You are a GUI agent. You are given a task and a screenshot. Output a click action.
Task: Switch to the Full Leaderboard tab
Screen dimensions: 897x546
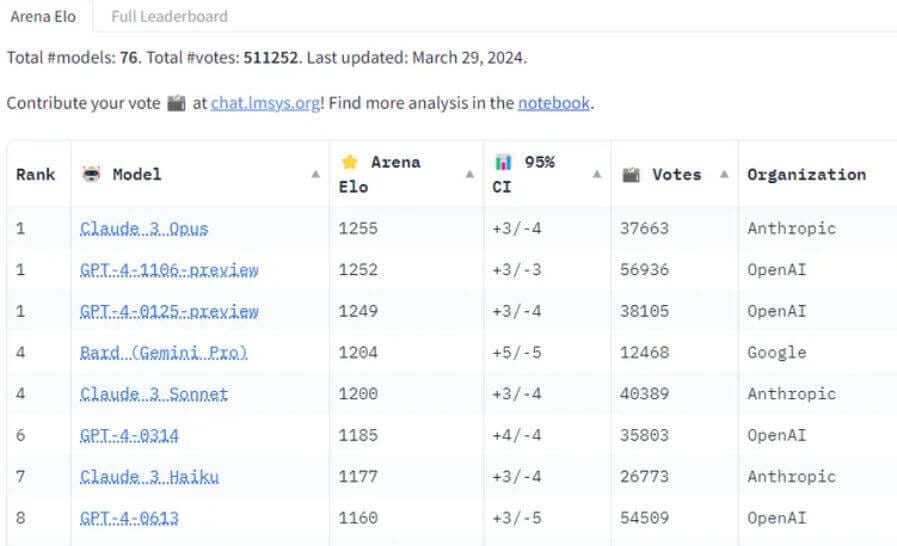(x=169, y=16)
